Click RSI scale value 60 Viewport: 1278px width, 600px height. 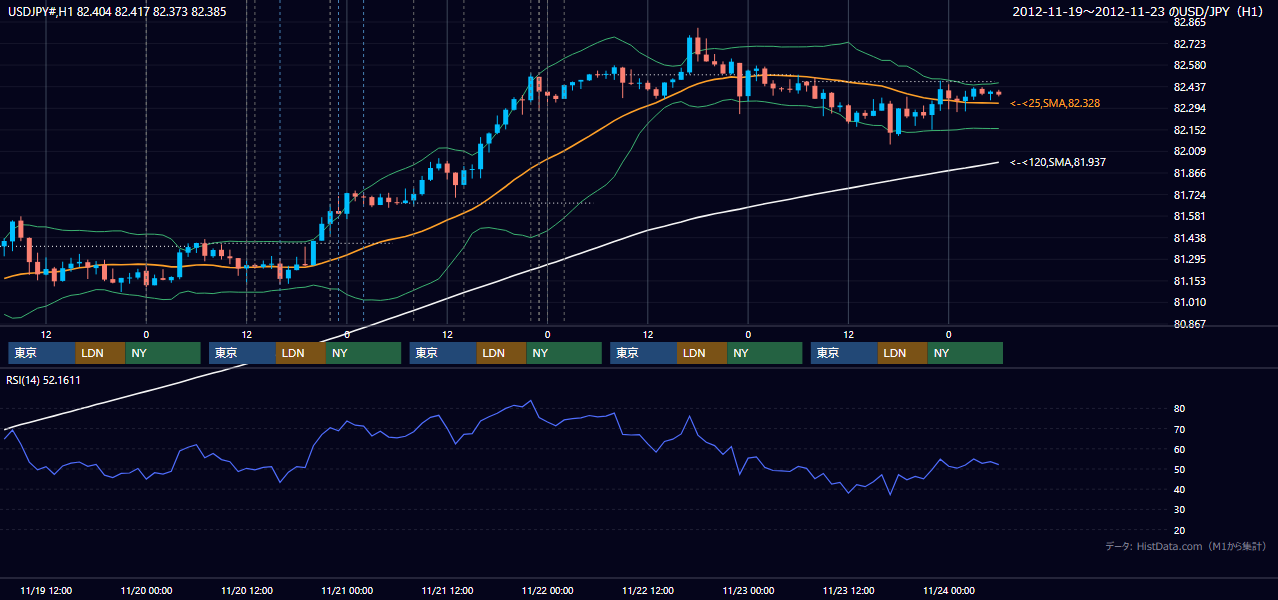(1180, 449)
